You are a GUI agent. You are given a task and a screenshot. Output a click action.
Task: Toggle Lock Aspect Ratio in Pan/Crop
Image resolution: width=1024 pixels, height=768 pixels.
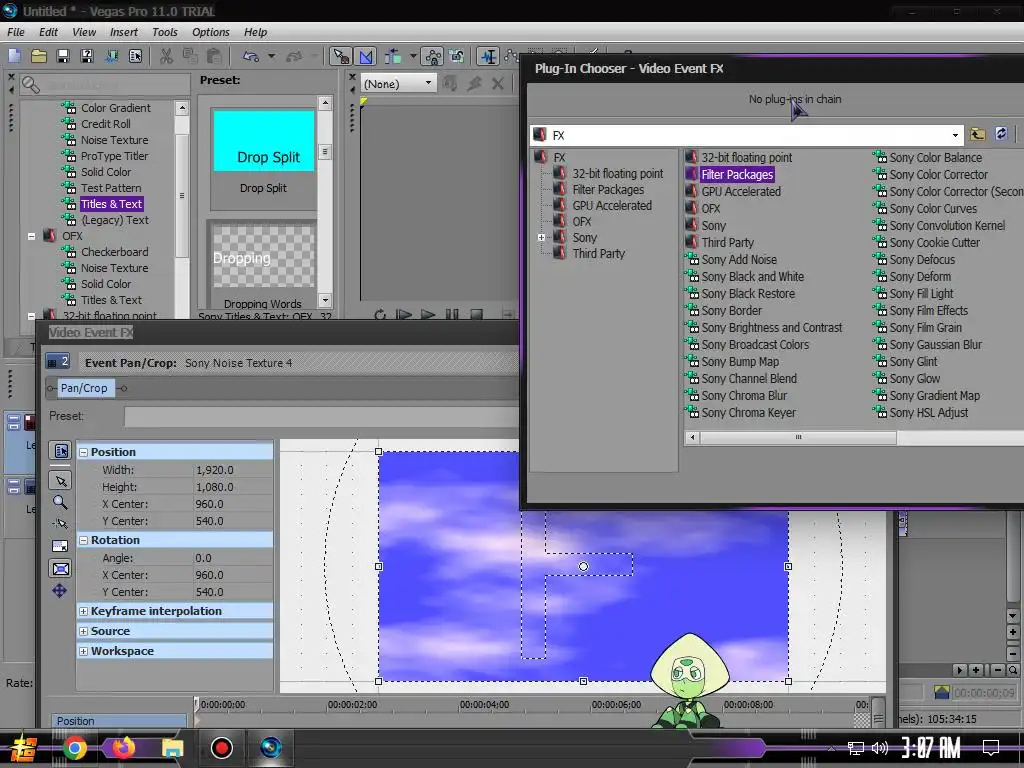[x=60, y=546]
